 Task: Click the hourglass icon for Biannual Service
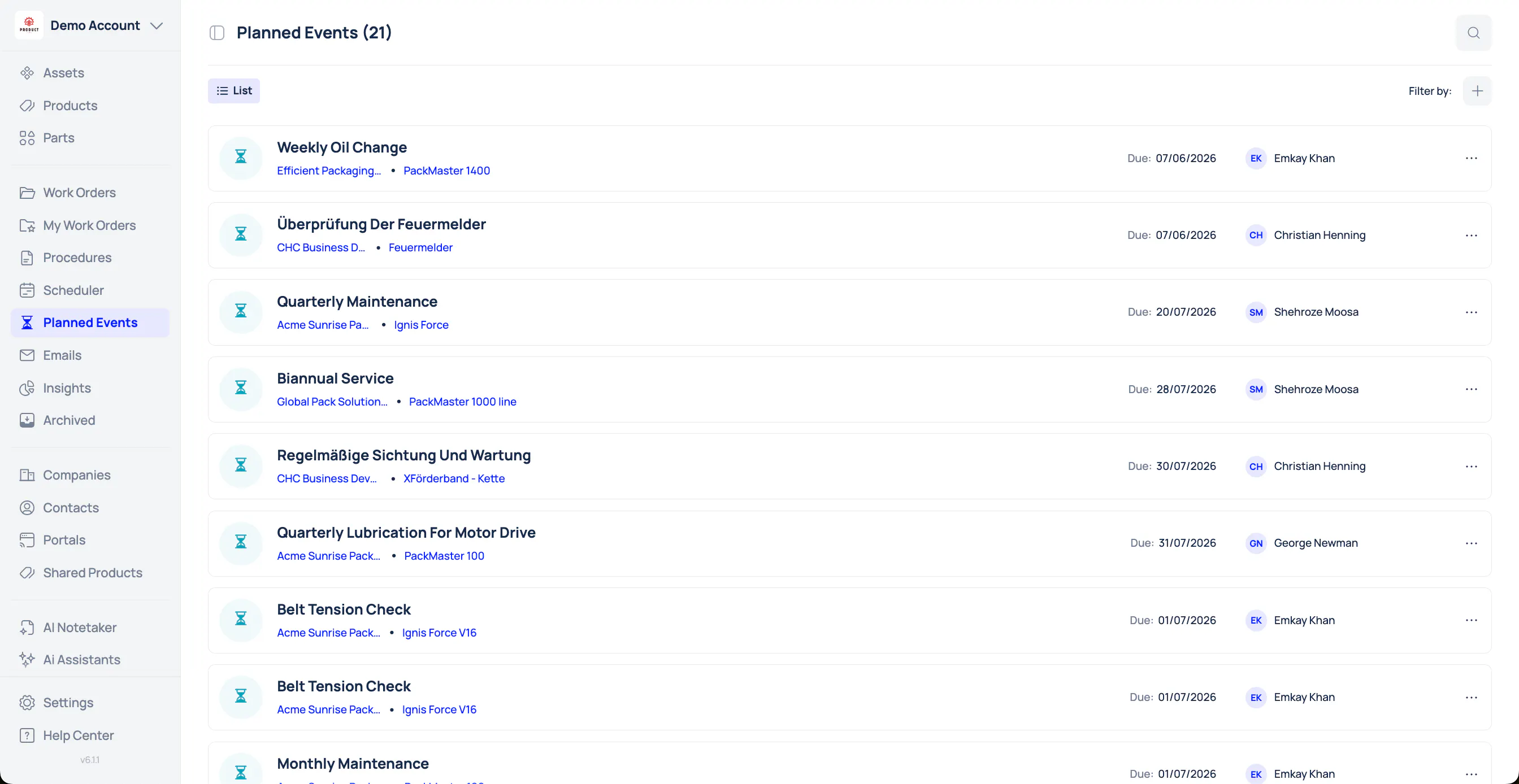[241, 389]
